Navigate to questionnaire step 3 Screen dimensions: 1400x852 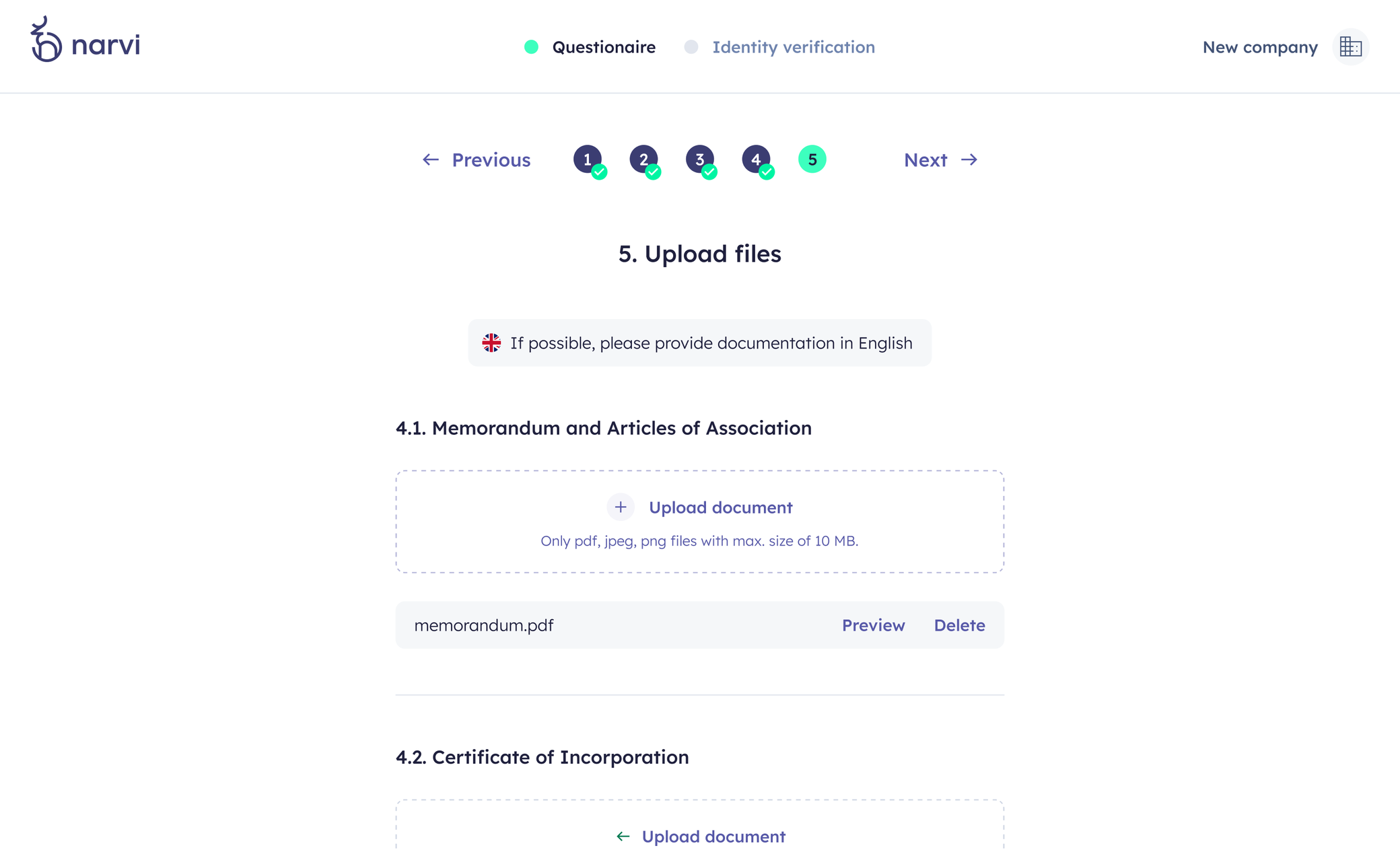[x=700, y=159]
